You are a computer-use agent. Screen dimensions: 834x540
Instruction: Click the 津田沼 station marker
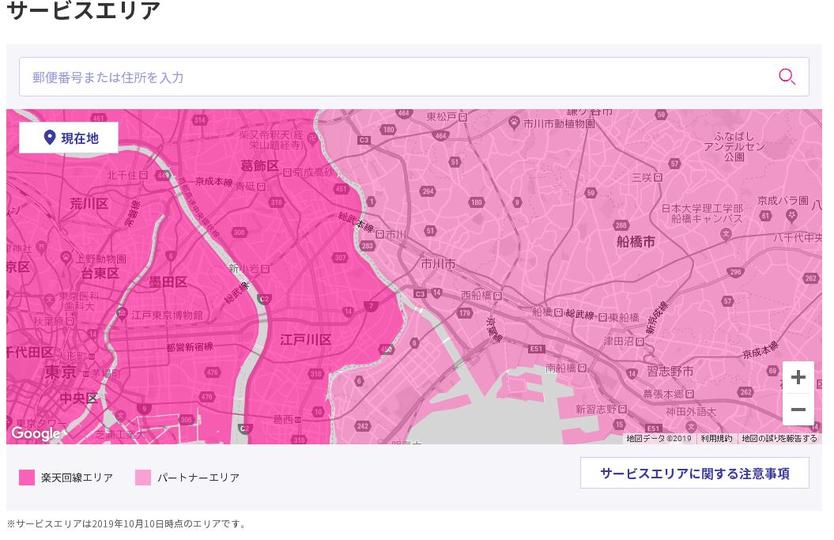[x=640, y=342]
